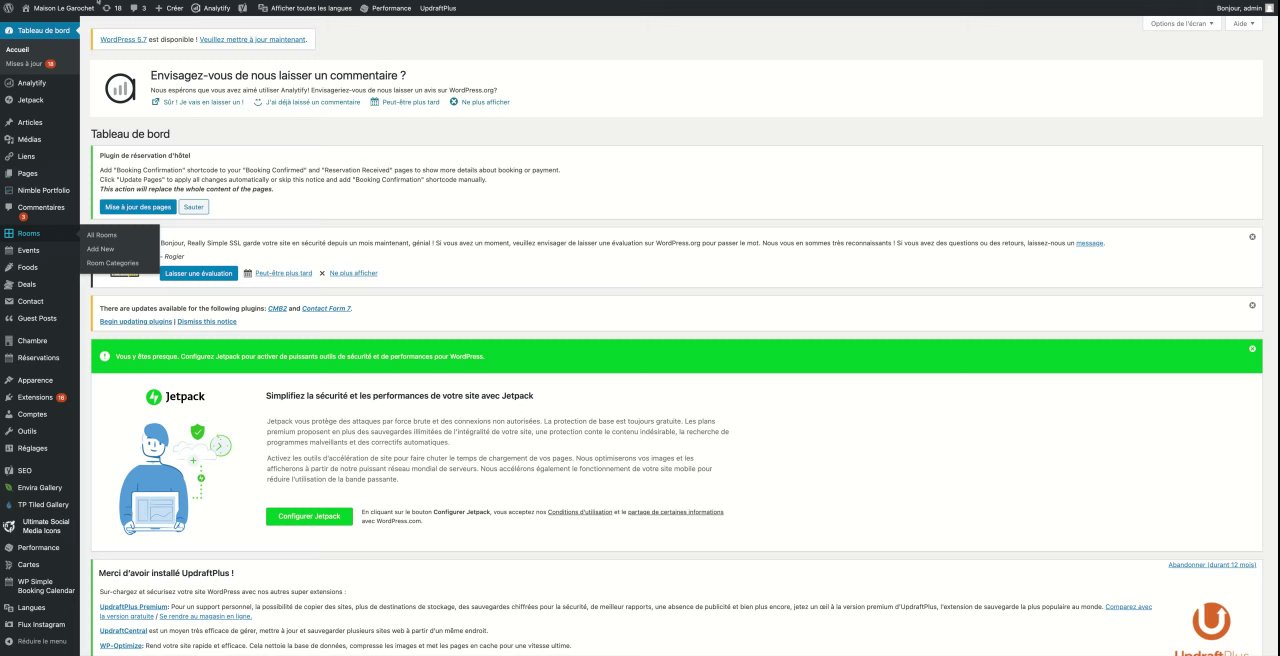
Task: Open the Bonjour, admin account menu
Action: tap(1245, 7)
